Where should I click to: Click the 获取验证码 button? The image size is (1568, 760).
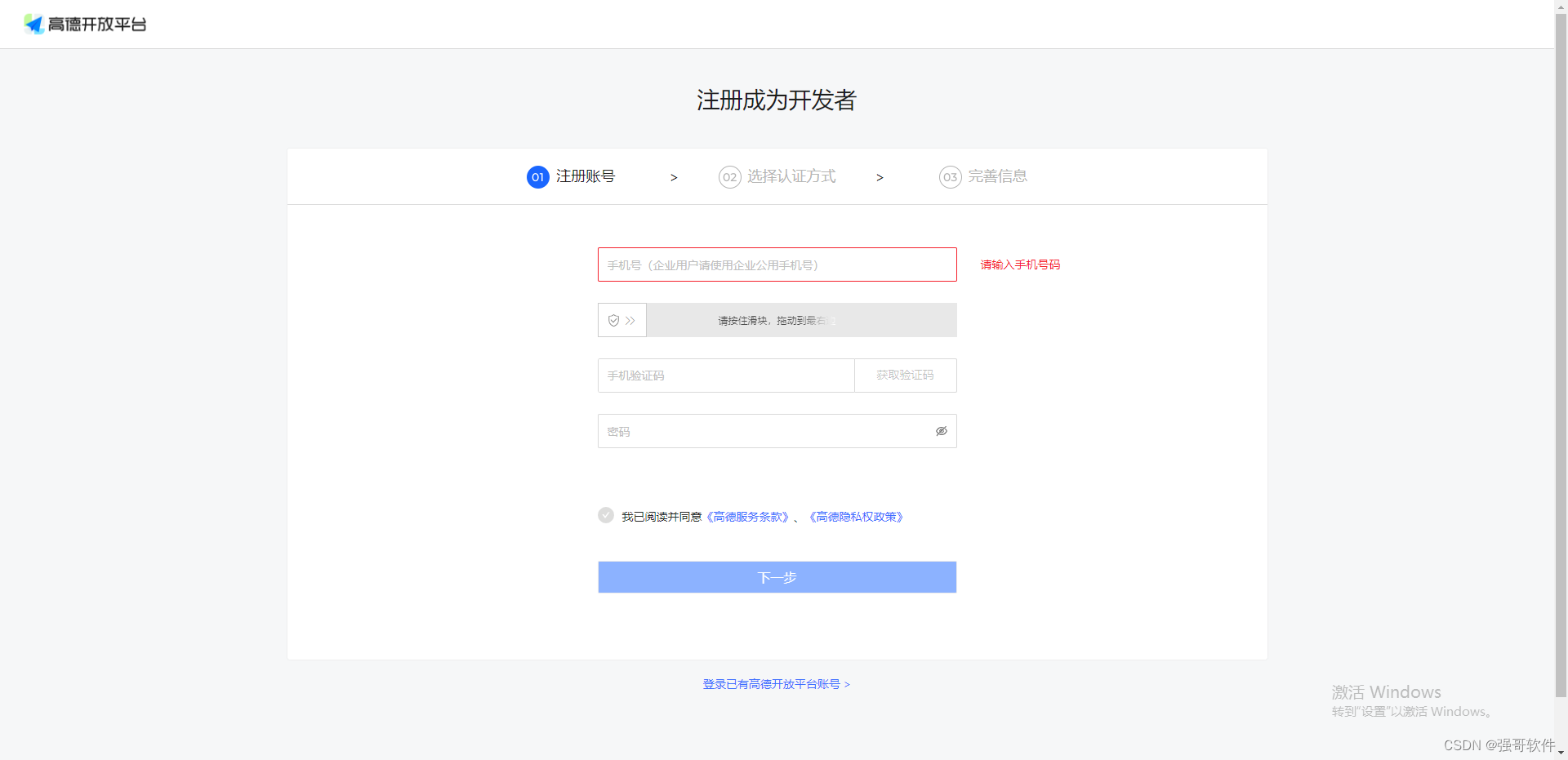click(906, 376)
